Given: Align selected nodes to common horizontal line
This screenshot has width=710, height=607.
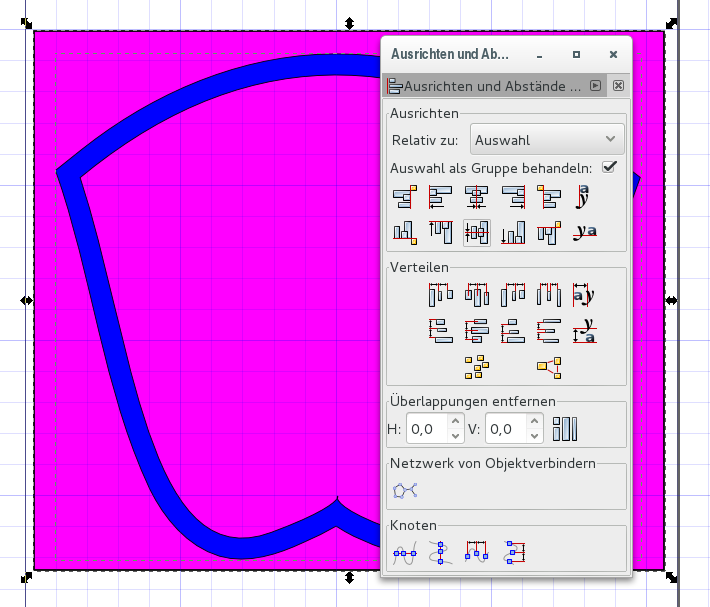Looking at the screenshot, I should pyautogui.click(x=404, y=553).
